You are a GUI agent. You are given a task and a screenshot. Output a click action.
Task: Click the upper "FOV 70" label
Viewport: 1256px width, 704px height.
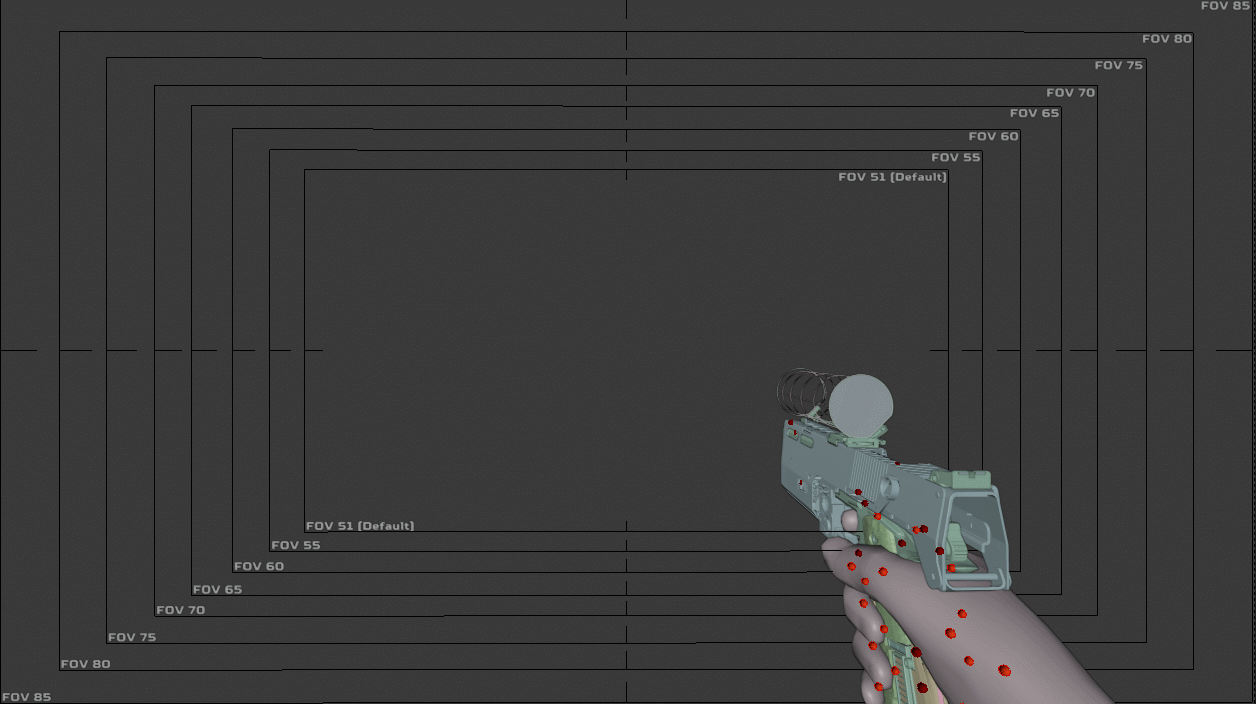(1071, 93)
